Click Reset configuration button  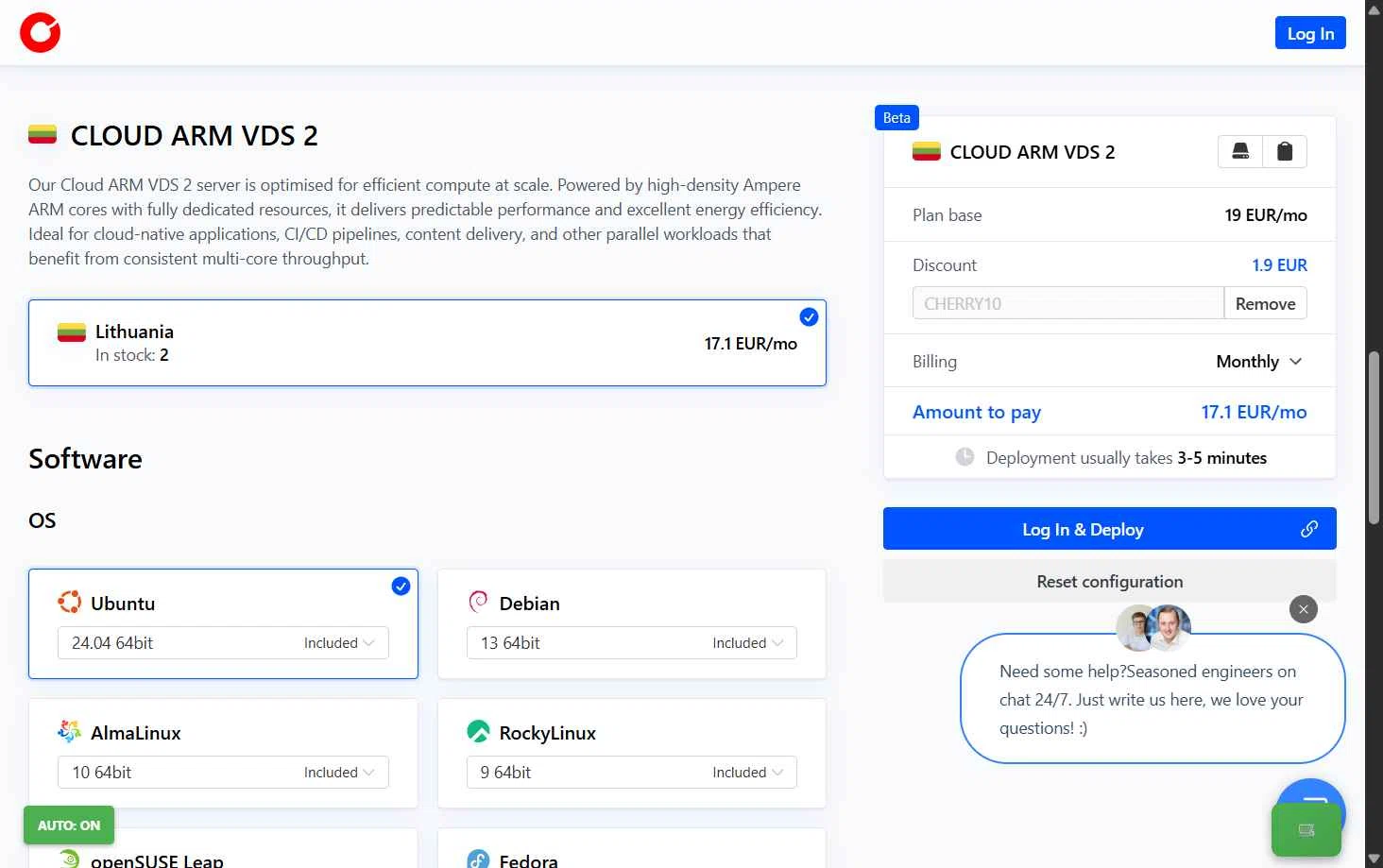pyautogui.click(x=1109, y=582)
